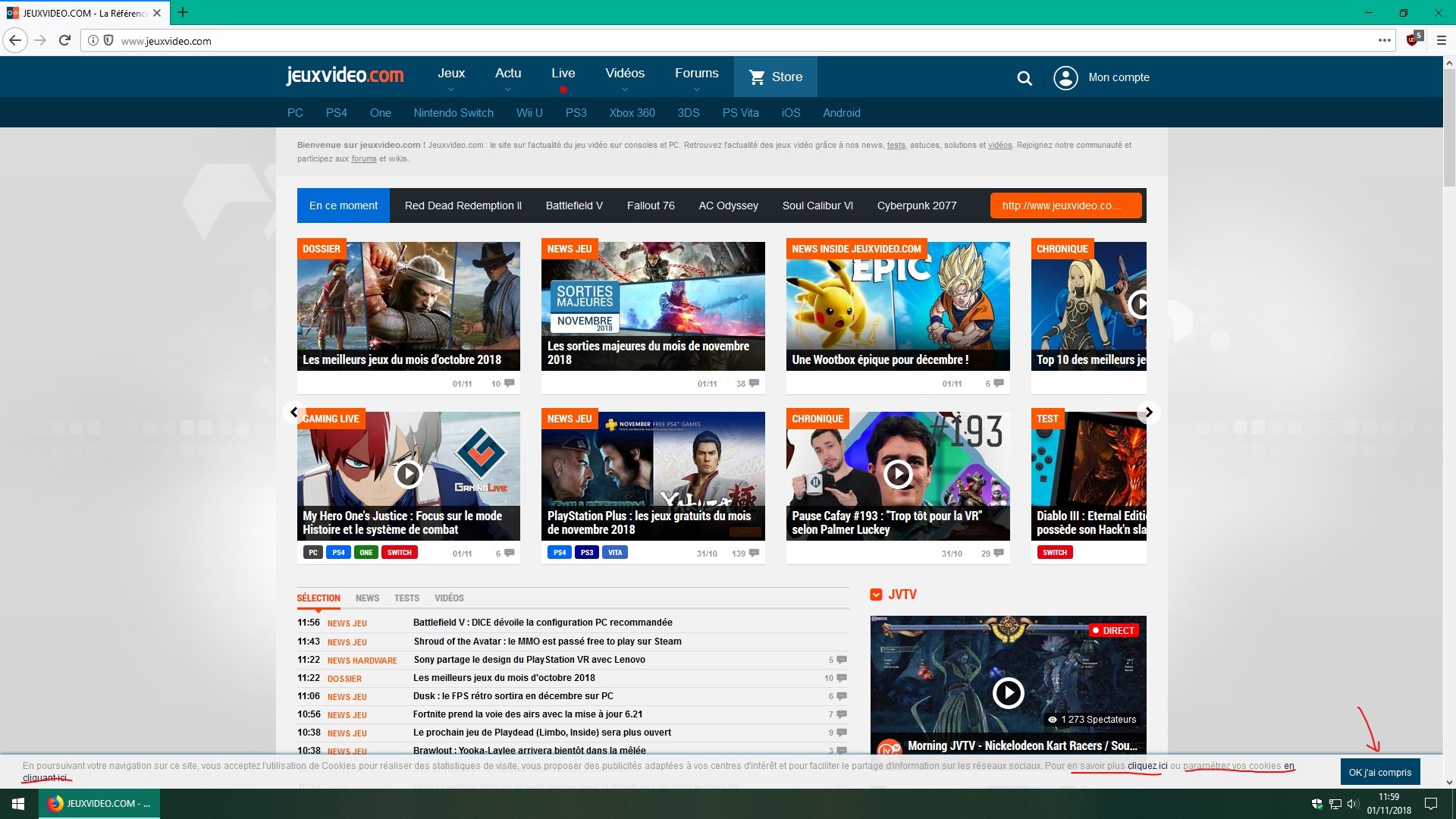Open Les sorties majeures de novembre thumbnail
The image size is (1456, 819).
653,306
